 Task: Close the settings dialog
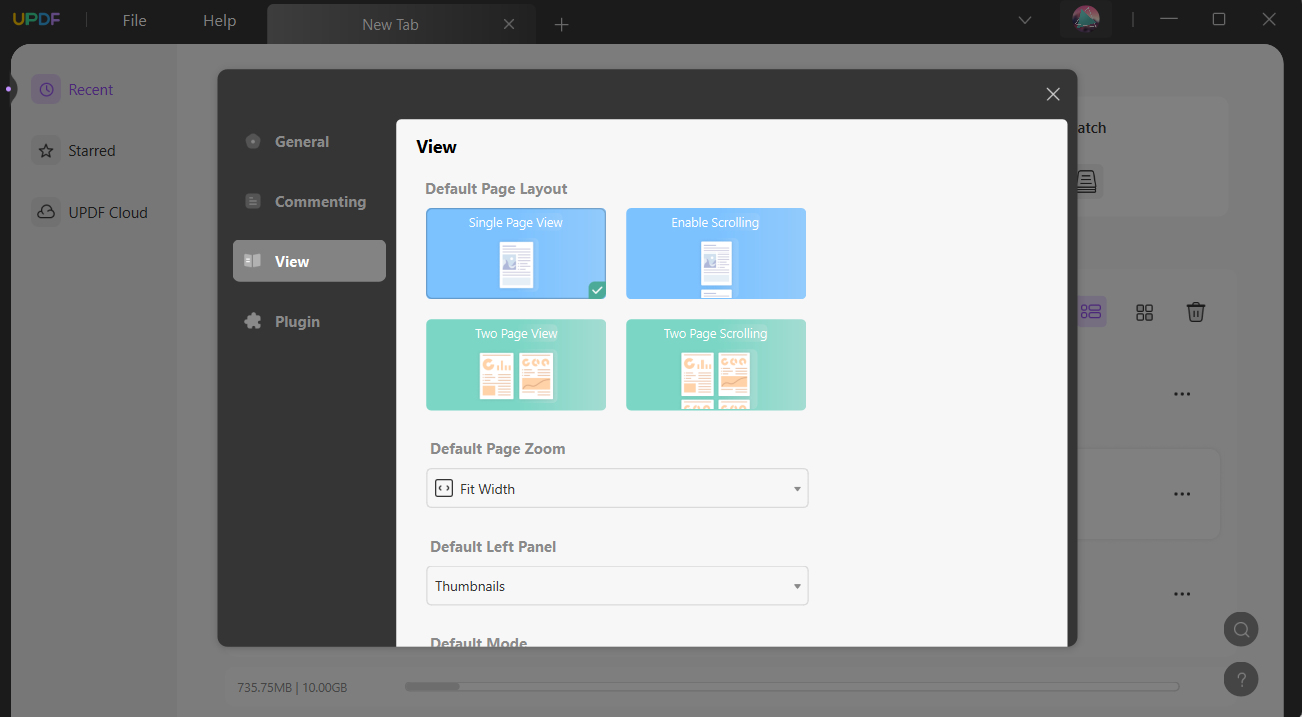[x=1052, y=94]
